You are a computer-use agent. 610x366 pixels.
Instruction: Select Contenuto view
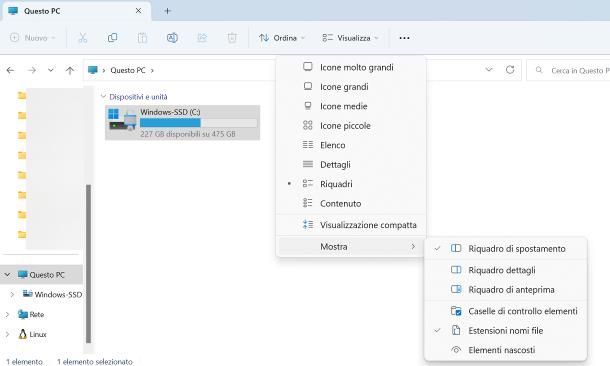351,203
